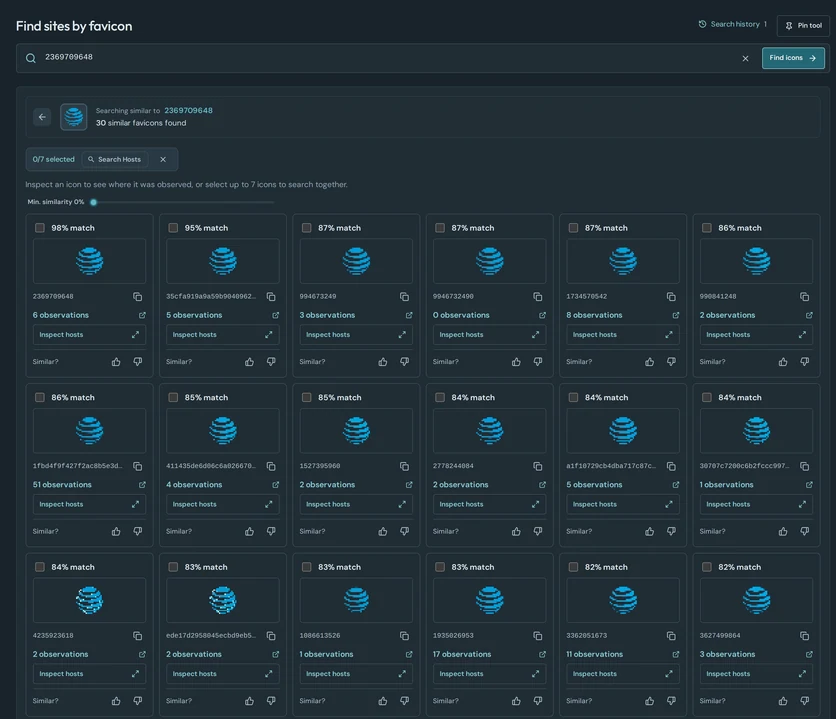Open Search history

coord(733,24)
